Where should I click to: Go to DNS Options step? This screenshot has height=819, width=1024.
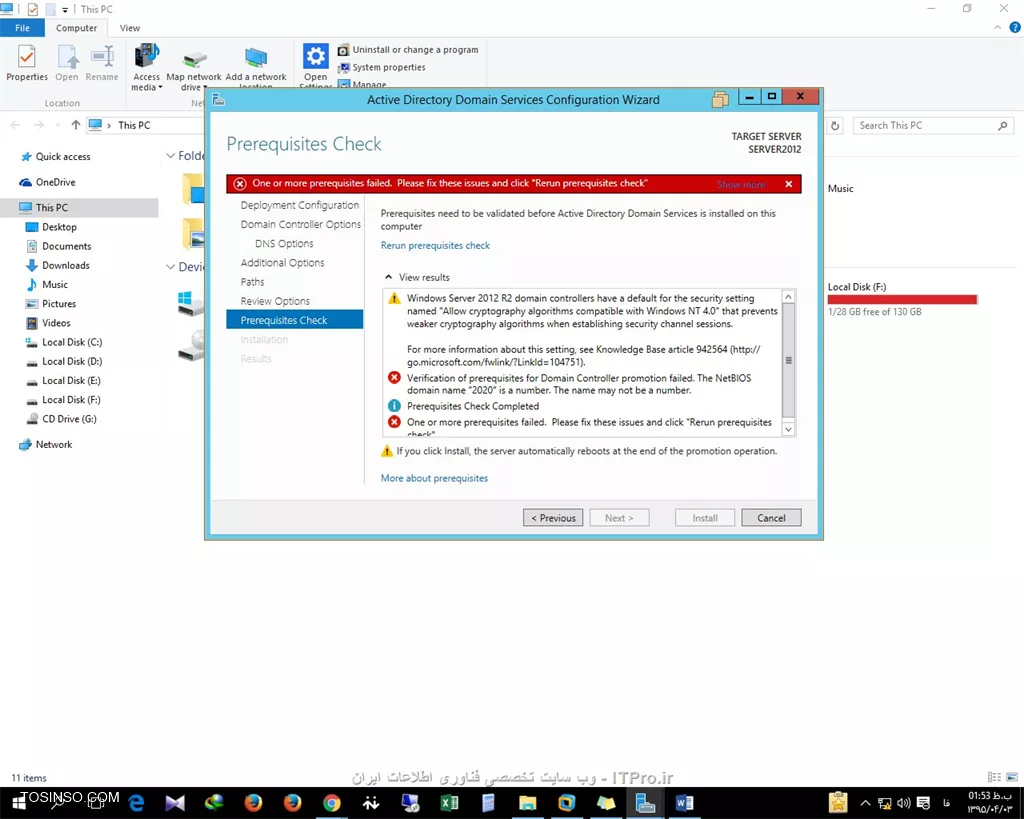(x=284, y=244)
